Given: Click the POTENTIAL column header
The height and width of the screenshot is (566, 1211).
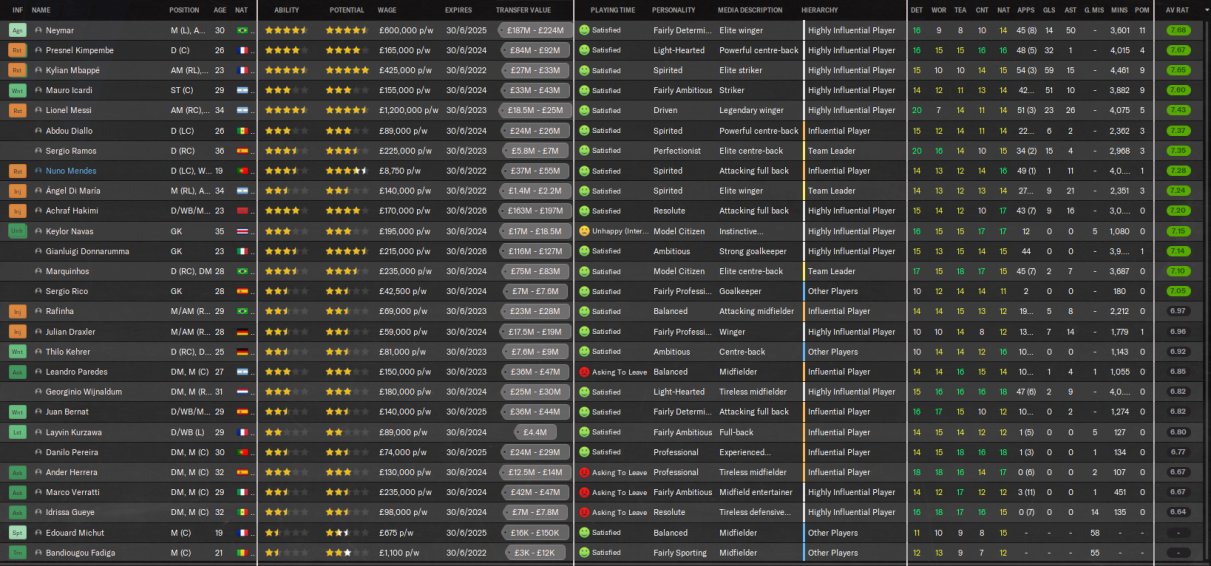Looking at the screenshot, I should point(347,10).
